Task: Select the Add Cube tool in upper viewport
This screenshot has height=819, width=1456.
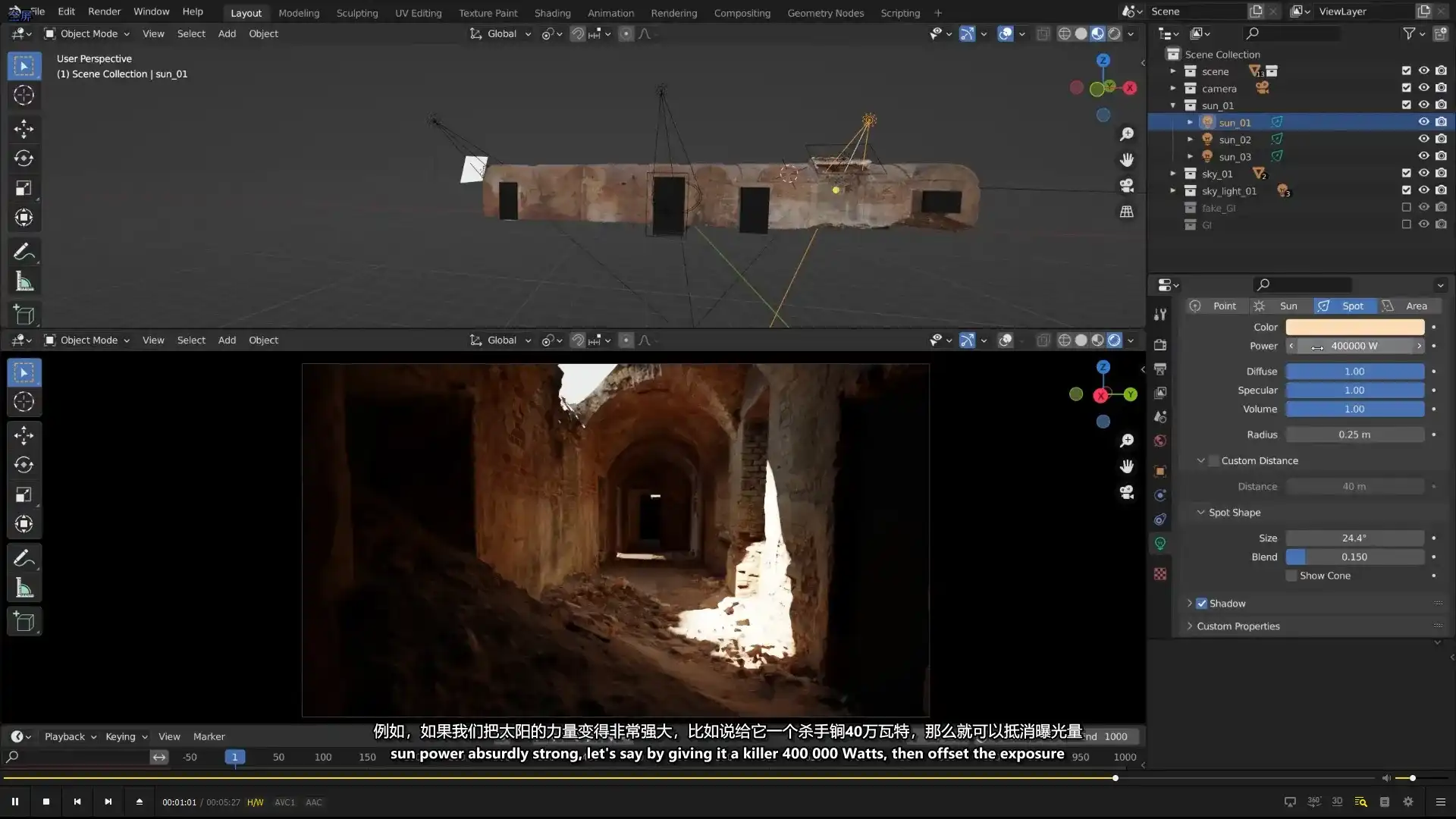Action: click(24, 315)
